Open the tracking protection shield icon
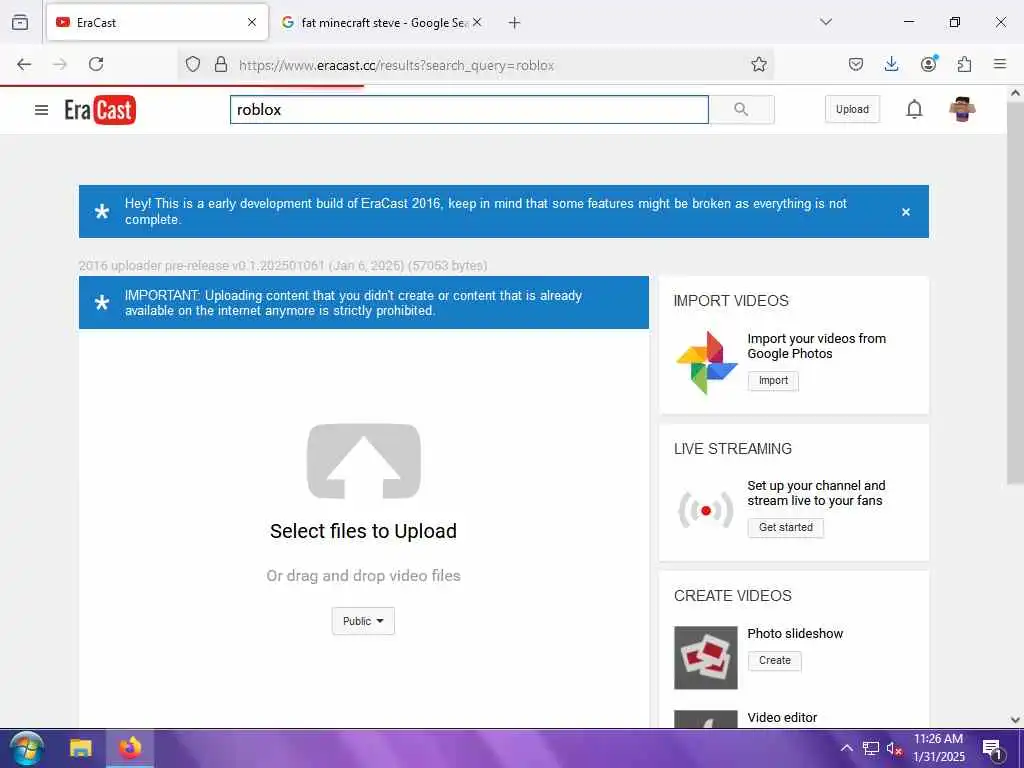This screenshot has width=1024, height=768. coord(193,64)
